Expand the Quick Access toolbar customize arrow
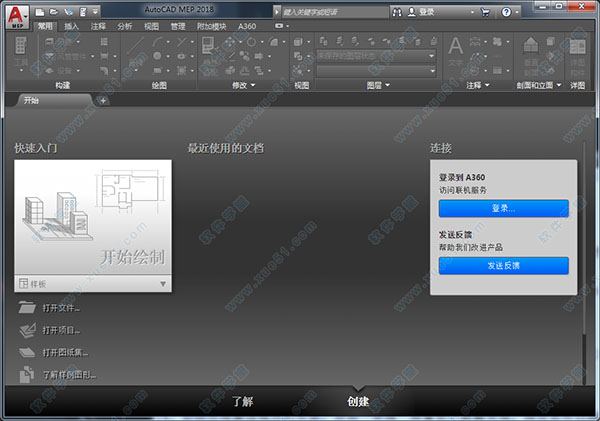600x421 pixels. 95,12
